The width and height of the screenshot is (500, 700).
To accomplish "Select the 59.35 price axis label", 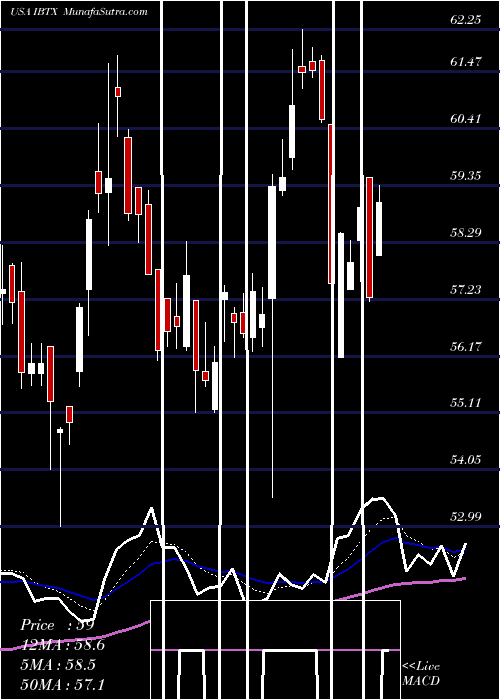I will tap(466, 175).
